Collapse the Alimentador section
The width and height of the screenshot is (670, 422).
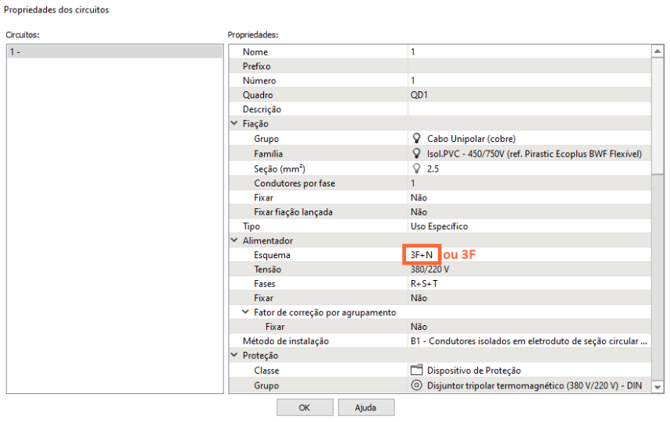(x=234, y=241)
